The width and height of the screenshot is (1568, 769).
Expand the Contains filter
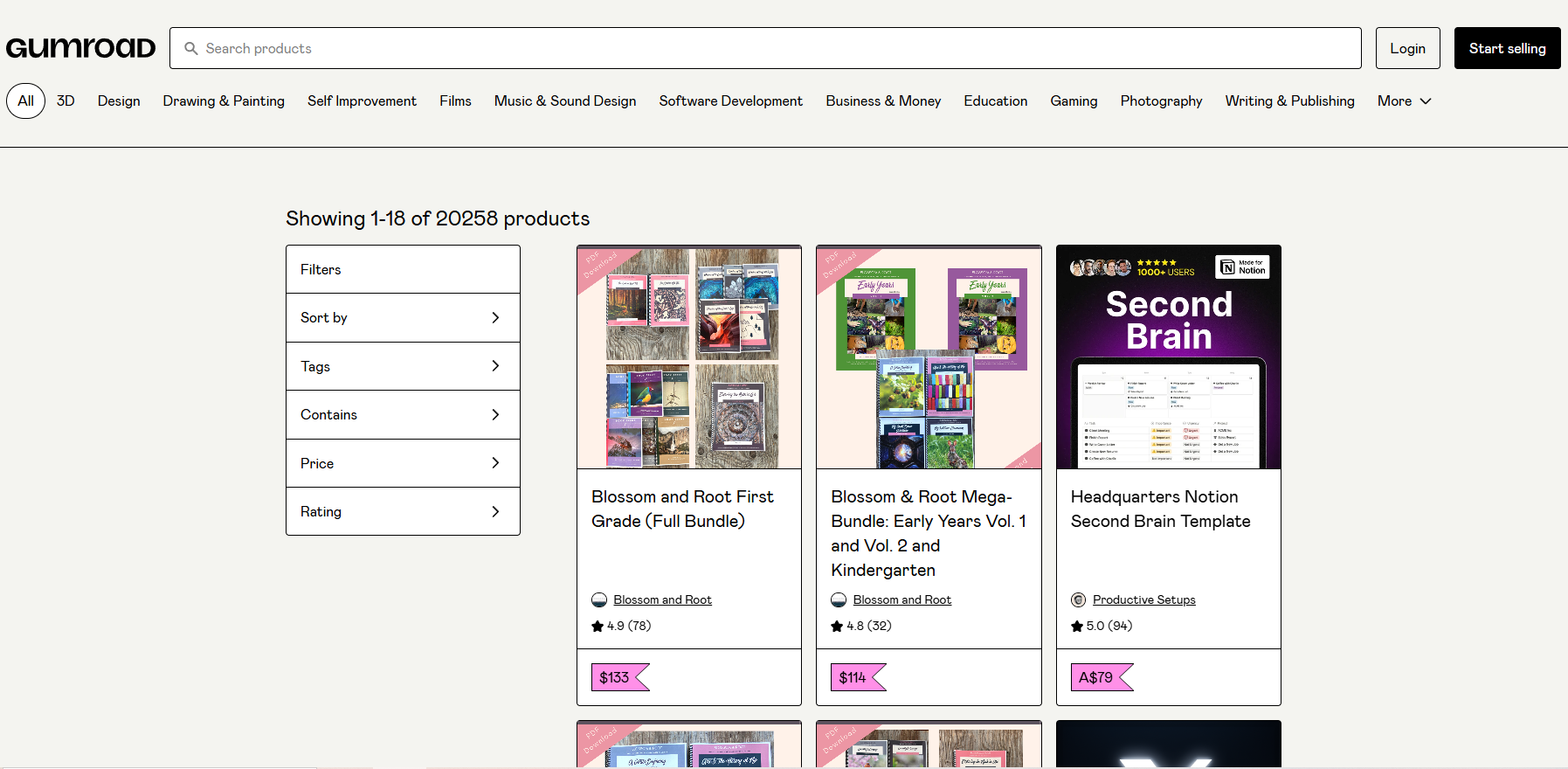point(403,415)
